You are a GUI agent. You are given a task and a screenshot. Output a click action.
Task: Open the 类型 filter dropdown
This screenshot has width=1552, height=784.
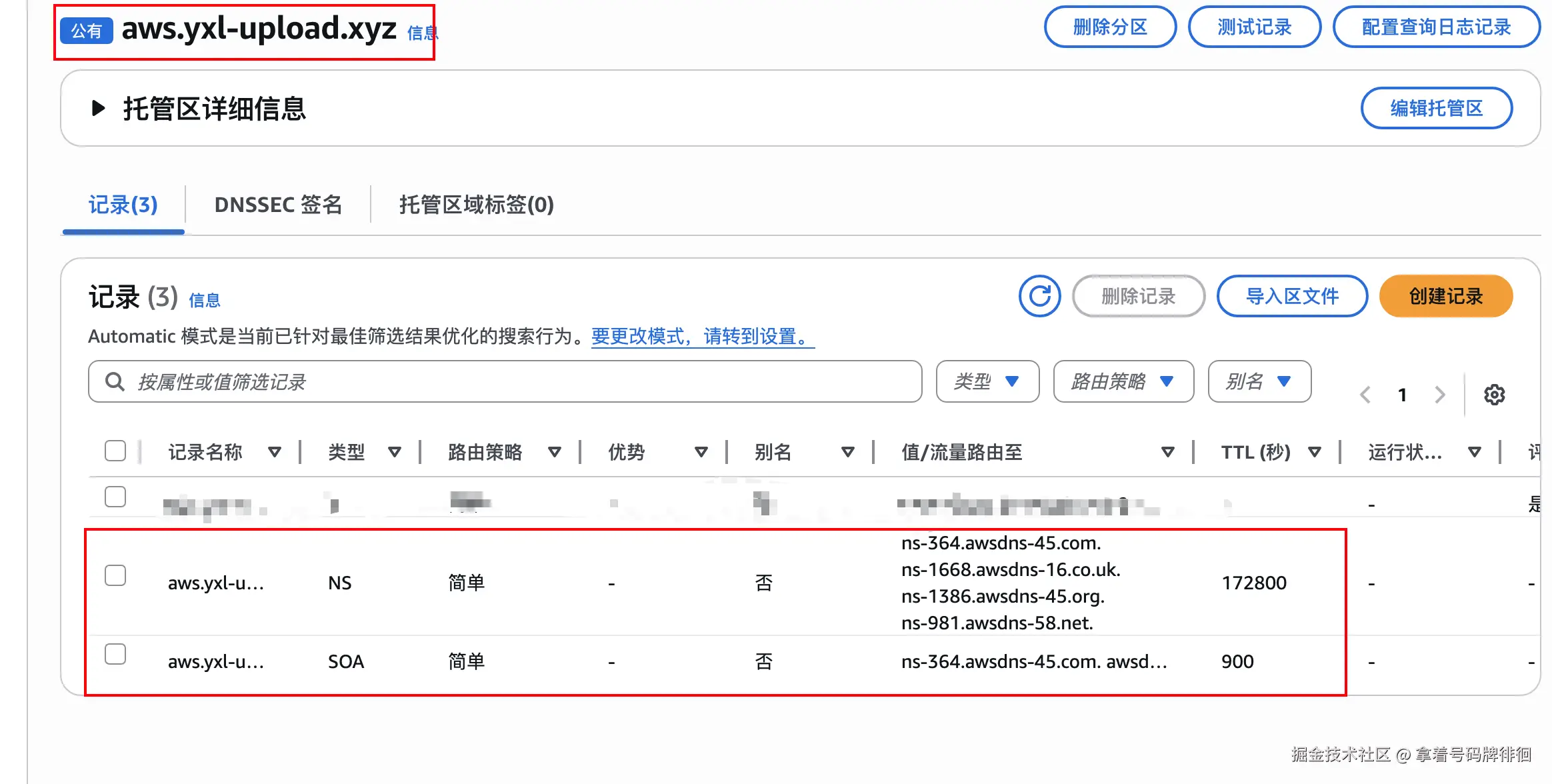point(987,381)
